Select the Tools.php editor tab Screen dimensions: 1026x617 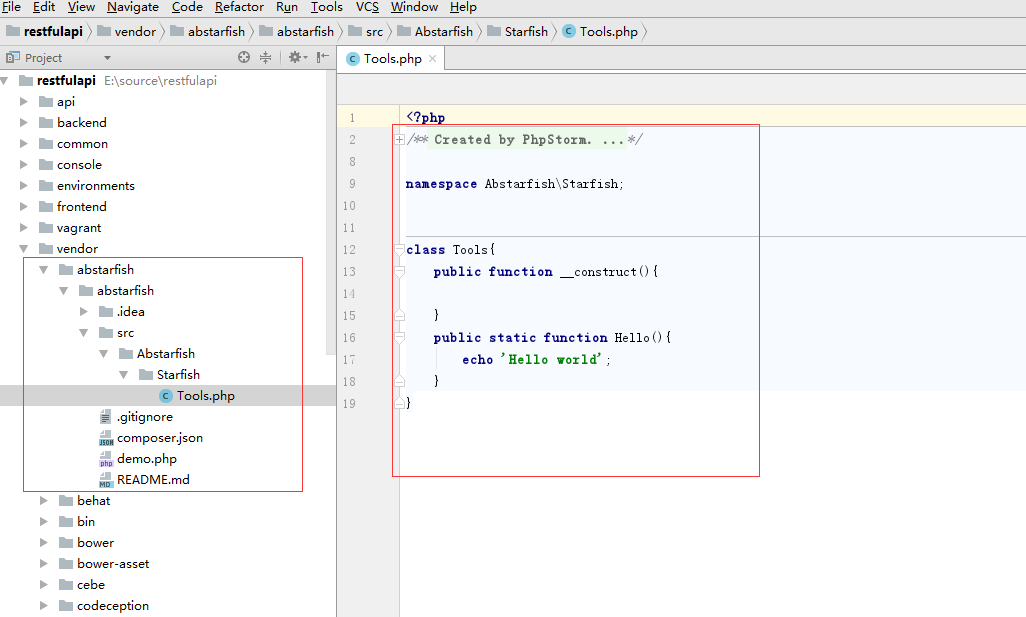coord(391,59)
